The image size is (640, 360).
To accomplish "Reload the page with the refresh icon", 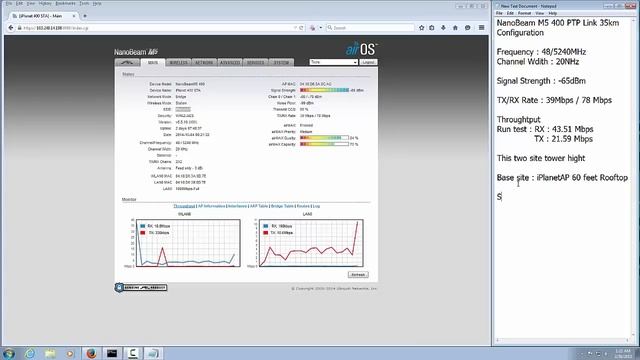I will point(301,28).
